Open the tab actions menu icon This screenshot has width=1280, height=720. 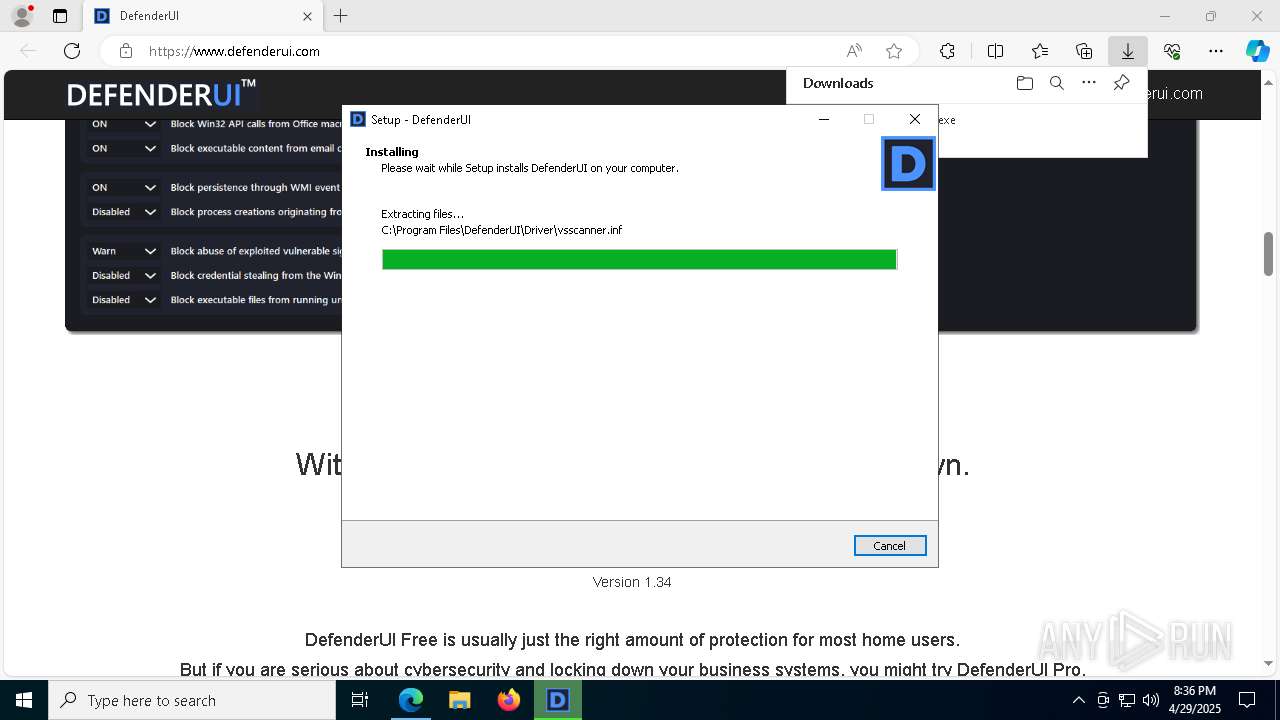[x=60, y=16]
